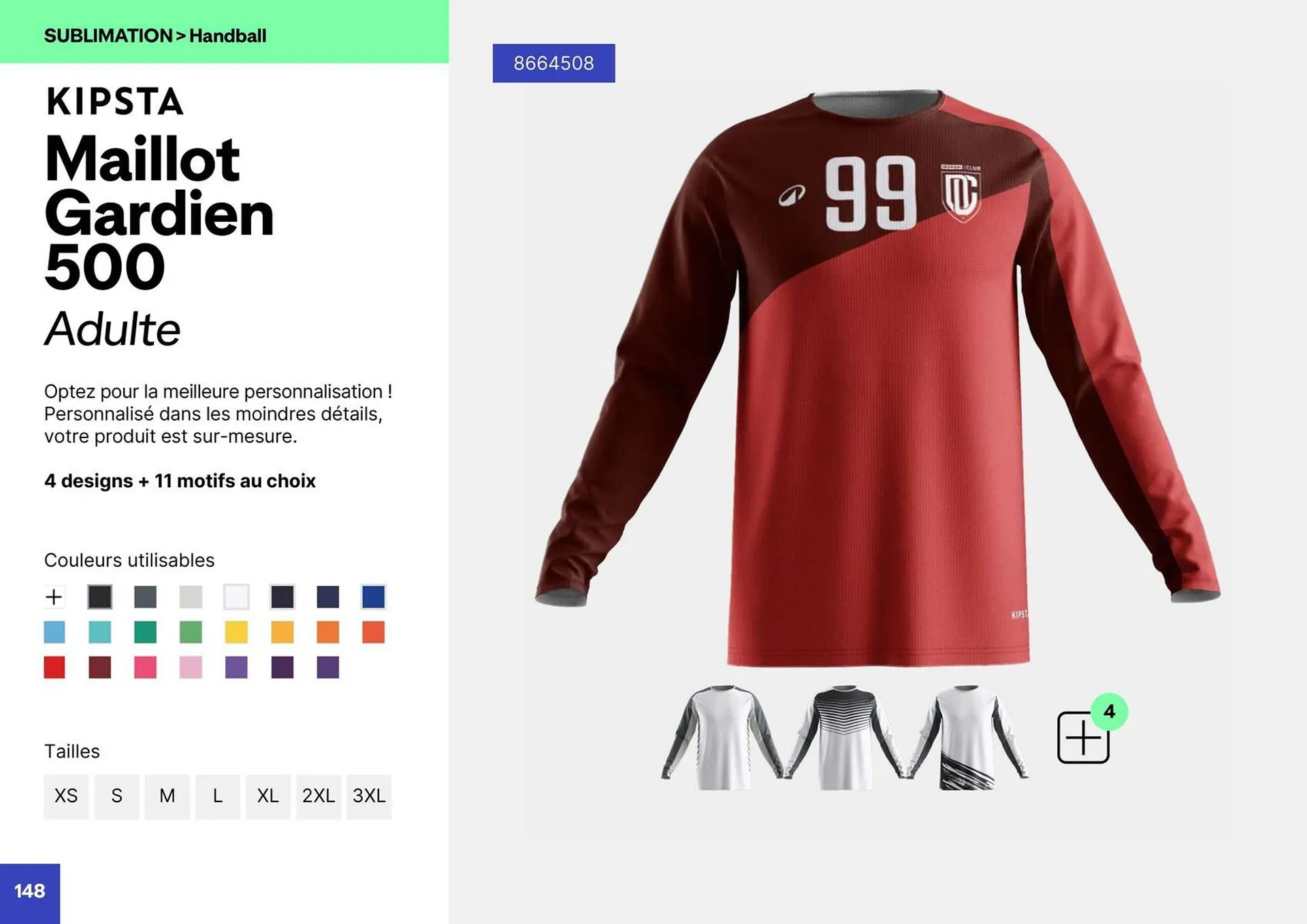Pick the royal blue color swatch
This screenshot has height=924, width=1307.
pyautogui.click(x=373, y=597)
